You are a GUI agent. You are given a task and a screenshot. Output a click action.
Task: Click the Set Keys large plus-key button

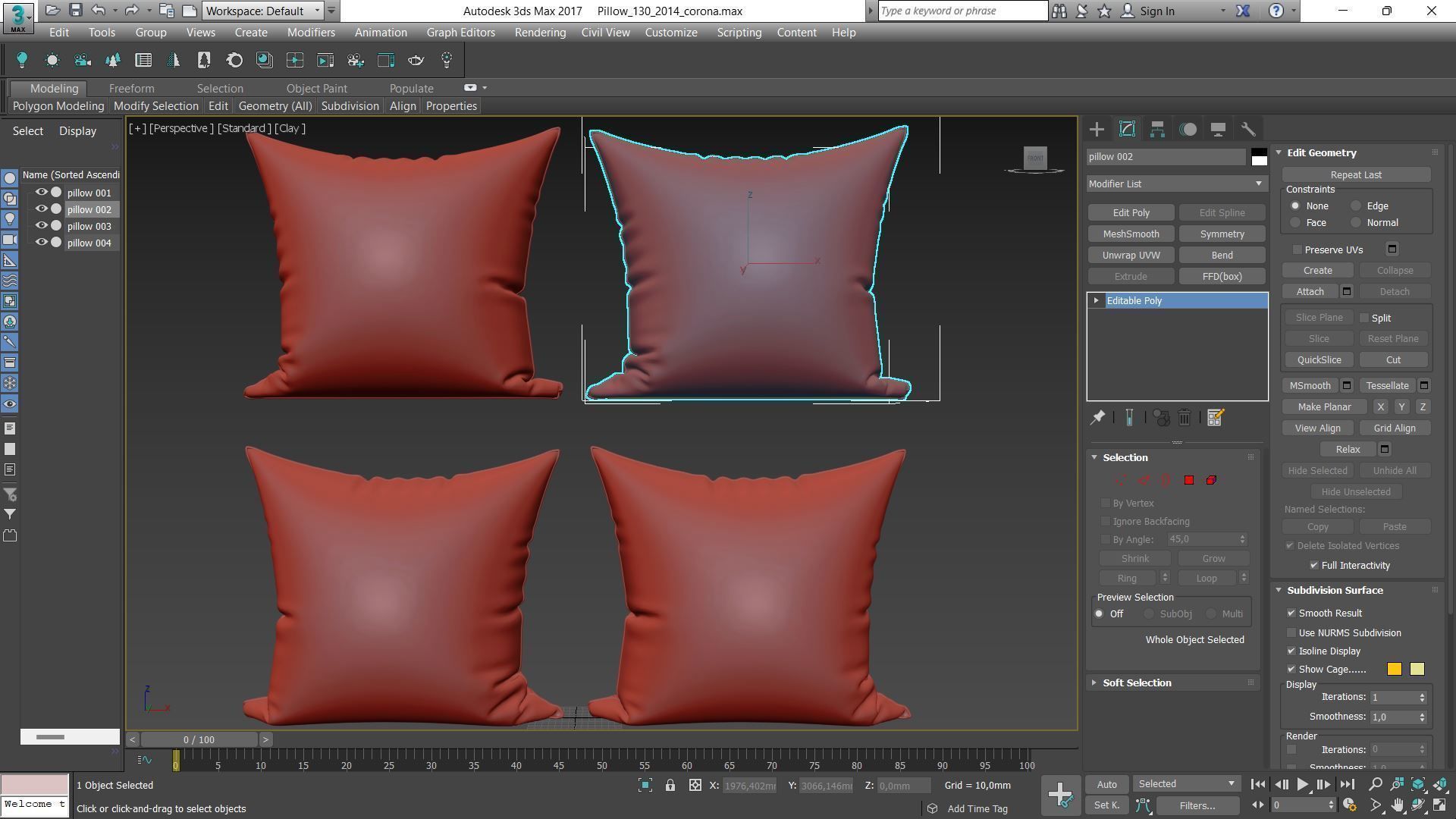[x=1060, y=794]
